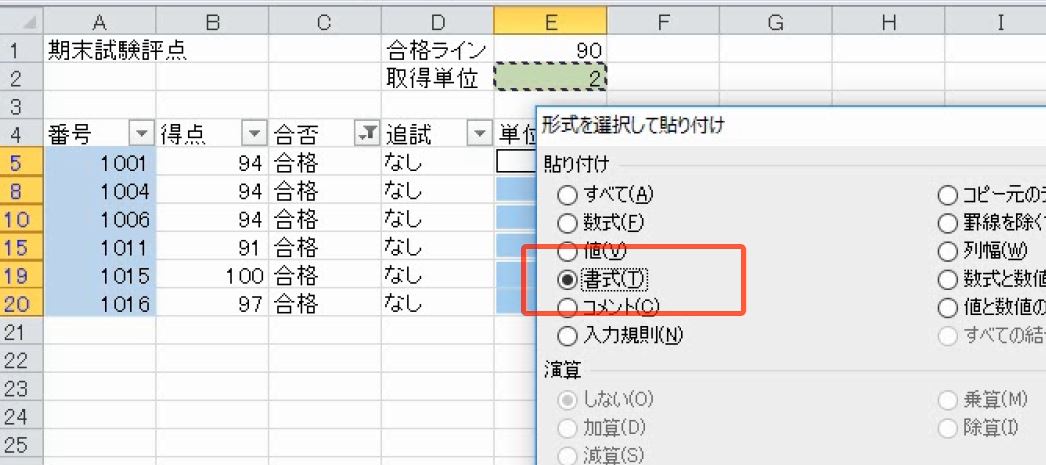The height and width of the screenshot is (465, 1046).
Task: Select column C header
Action: click(x=325, y=22)
